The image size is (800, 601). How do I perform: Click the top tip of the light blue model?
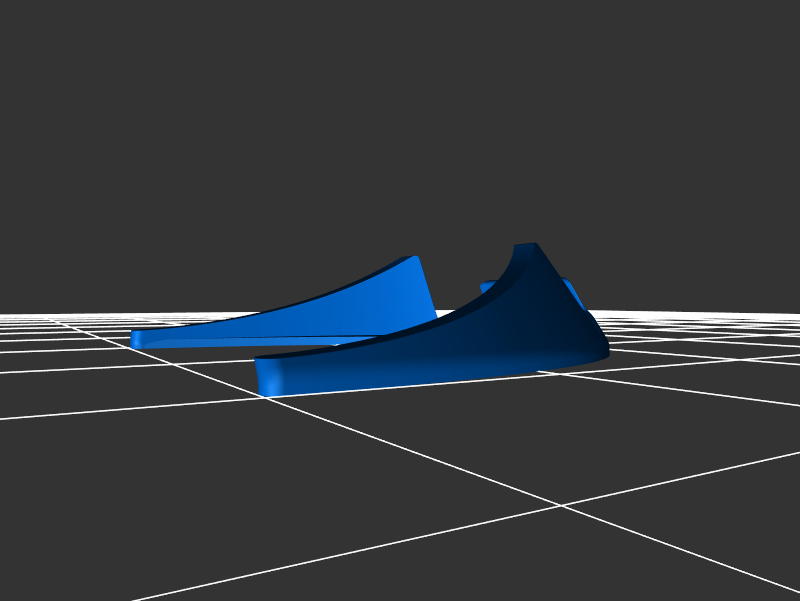click(x=413, y=259)
